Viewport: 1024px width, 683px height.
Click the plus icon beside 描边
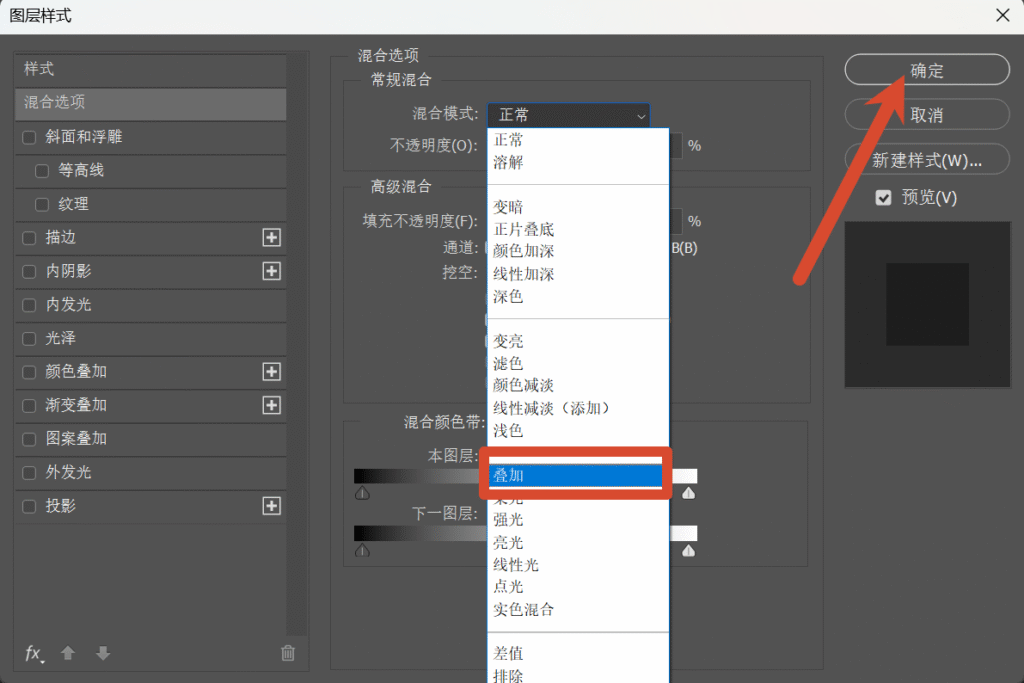272,238
